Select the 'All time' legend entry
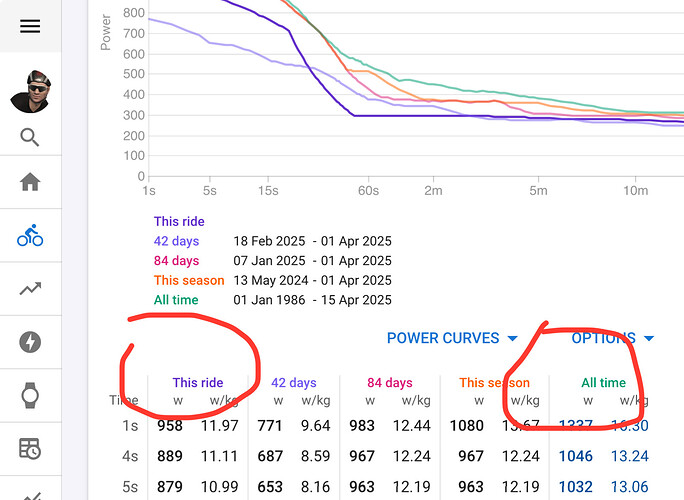The image size is (684, 500). click(176, 300)
